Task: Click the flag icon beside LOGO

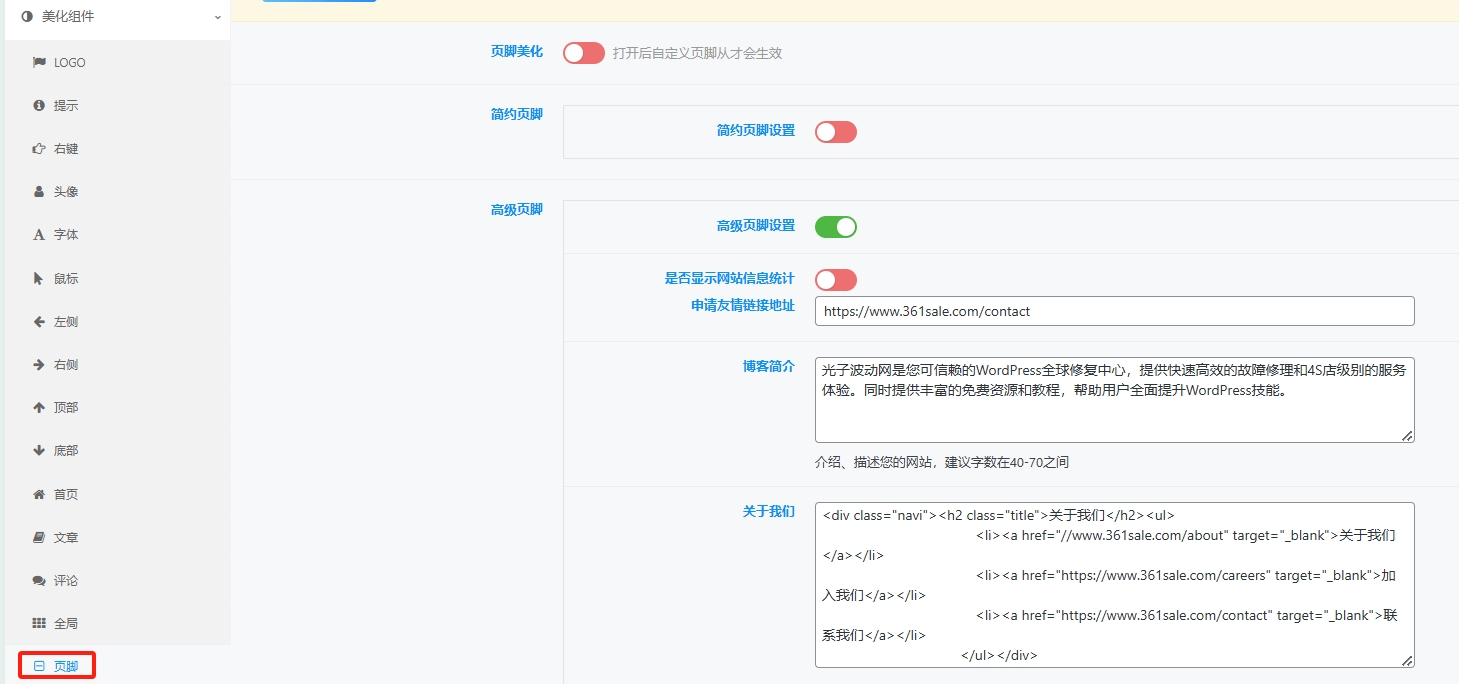Action: [x=39, y=62]
